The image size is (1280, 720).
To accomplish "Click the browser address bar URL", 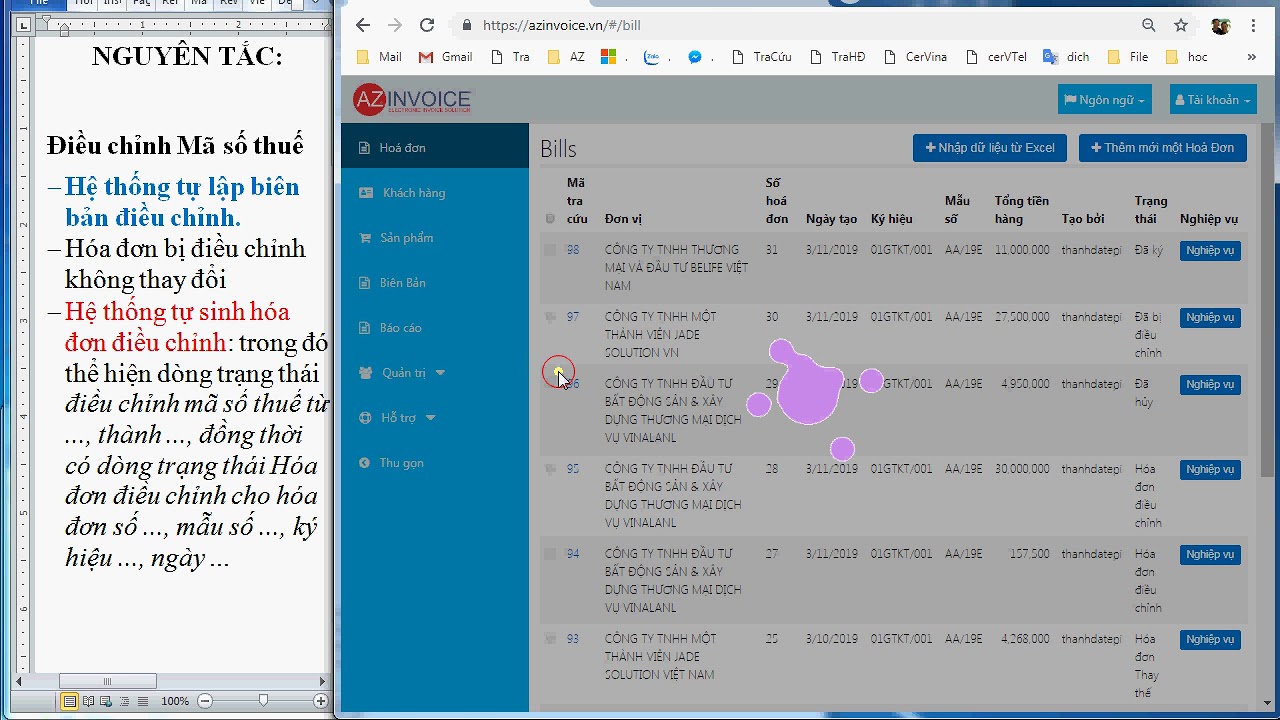I will [x=562, y=25].
